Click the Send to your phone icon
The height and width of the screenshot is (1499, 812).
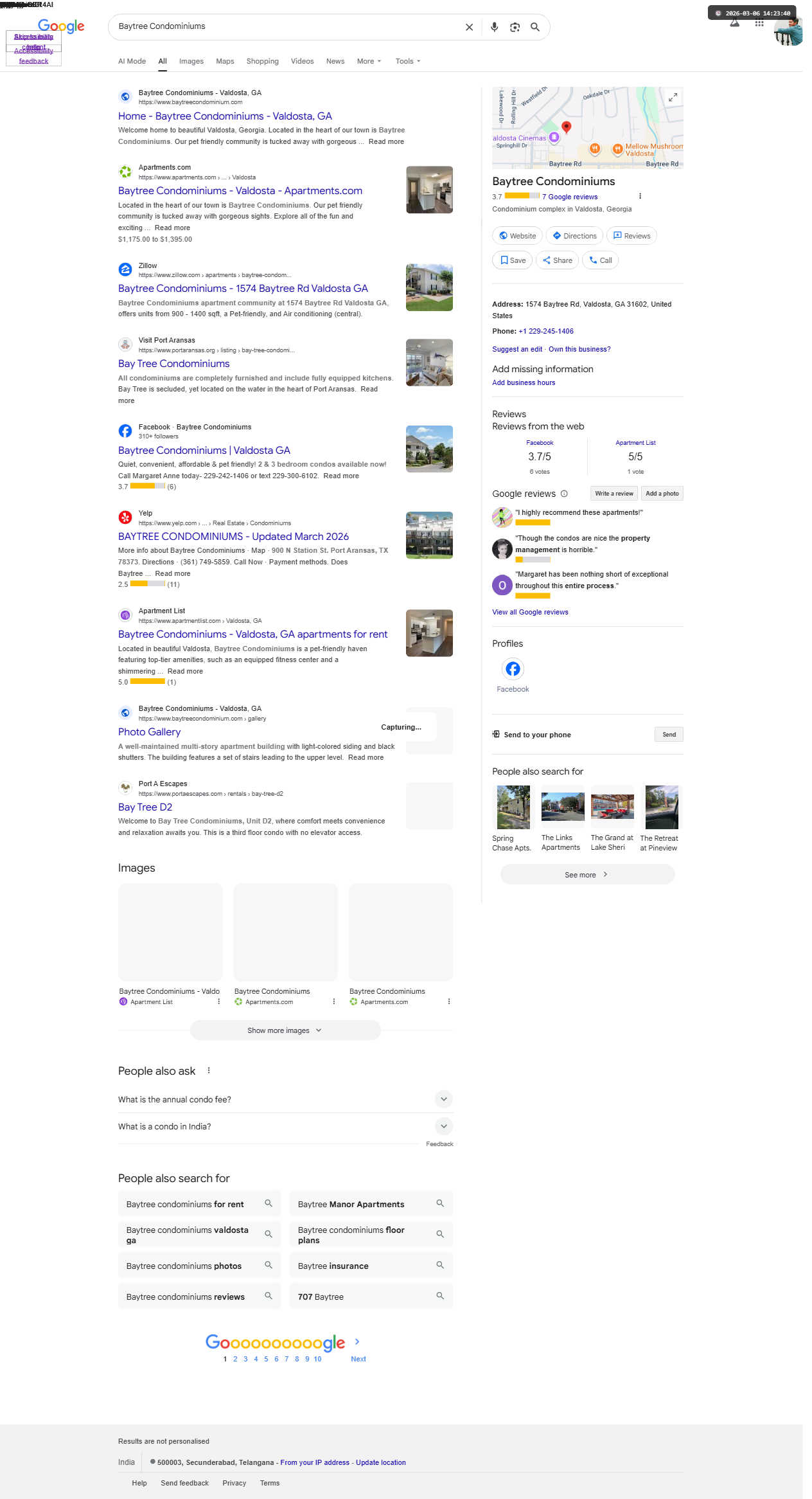pyautogui.click(x=496, y=734)
